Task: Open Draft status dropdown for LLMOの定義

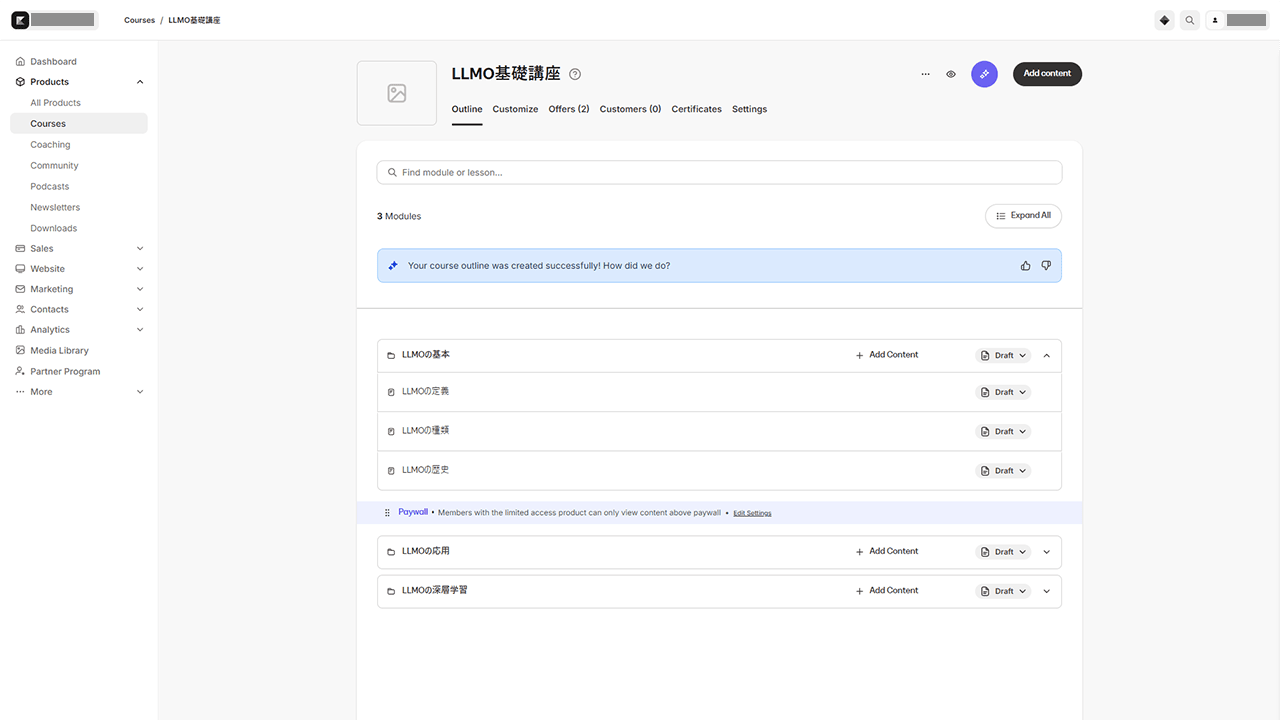Action: 1003,393
